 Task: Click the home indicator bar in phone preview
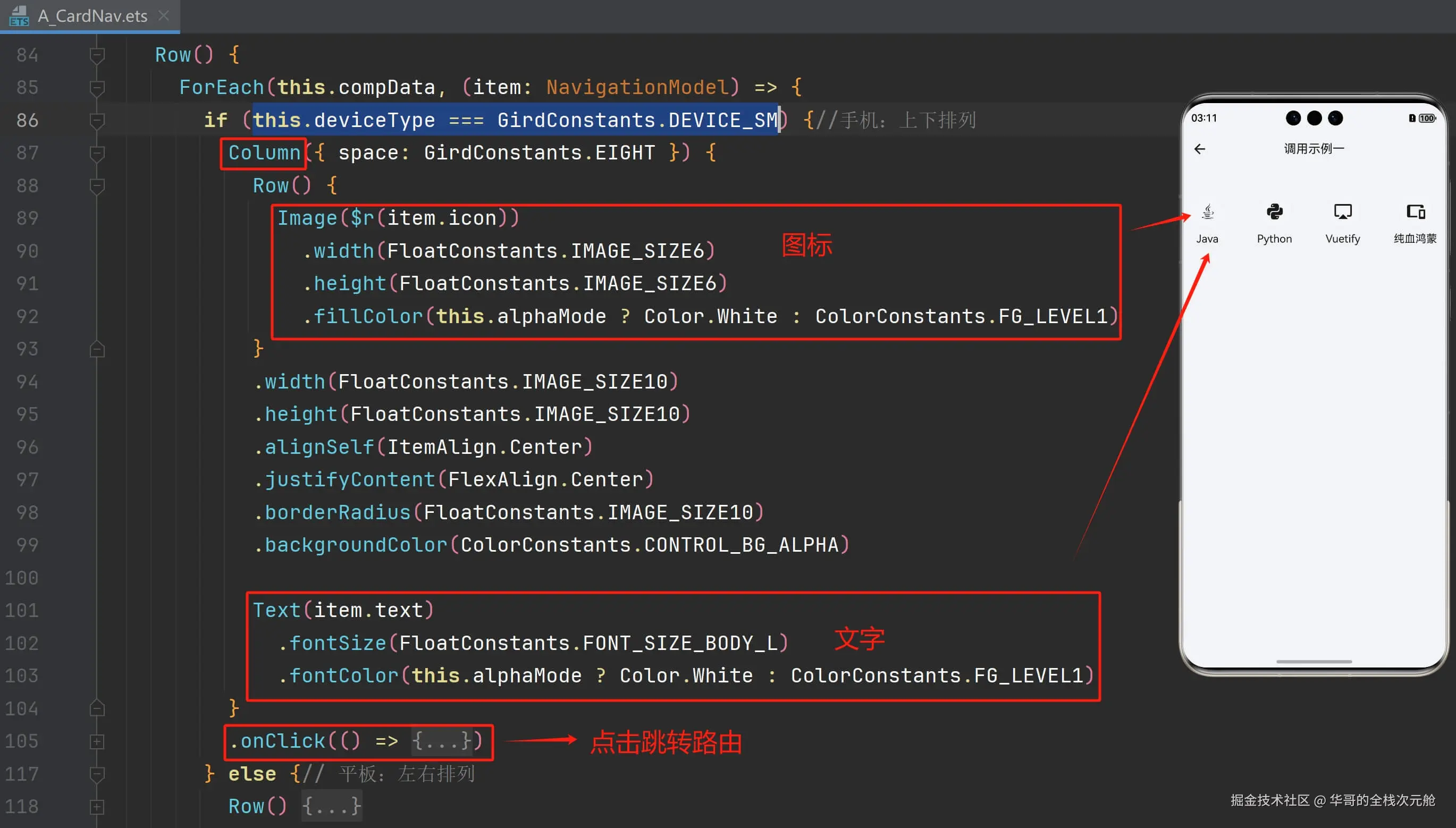coord(1314,661)
